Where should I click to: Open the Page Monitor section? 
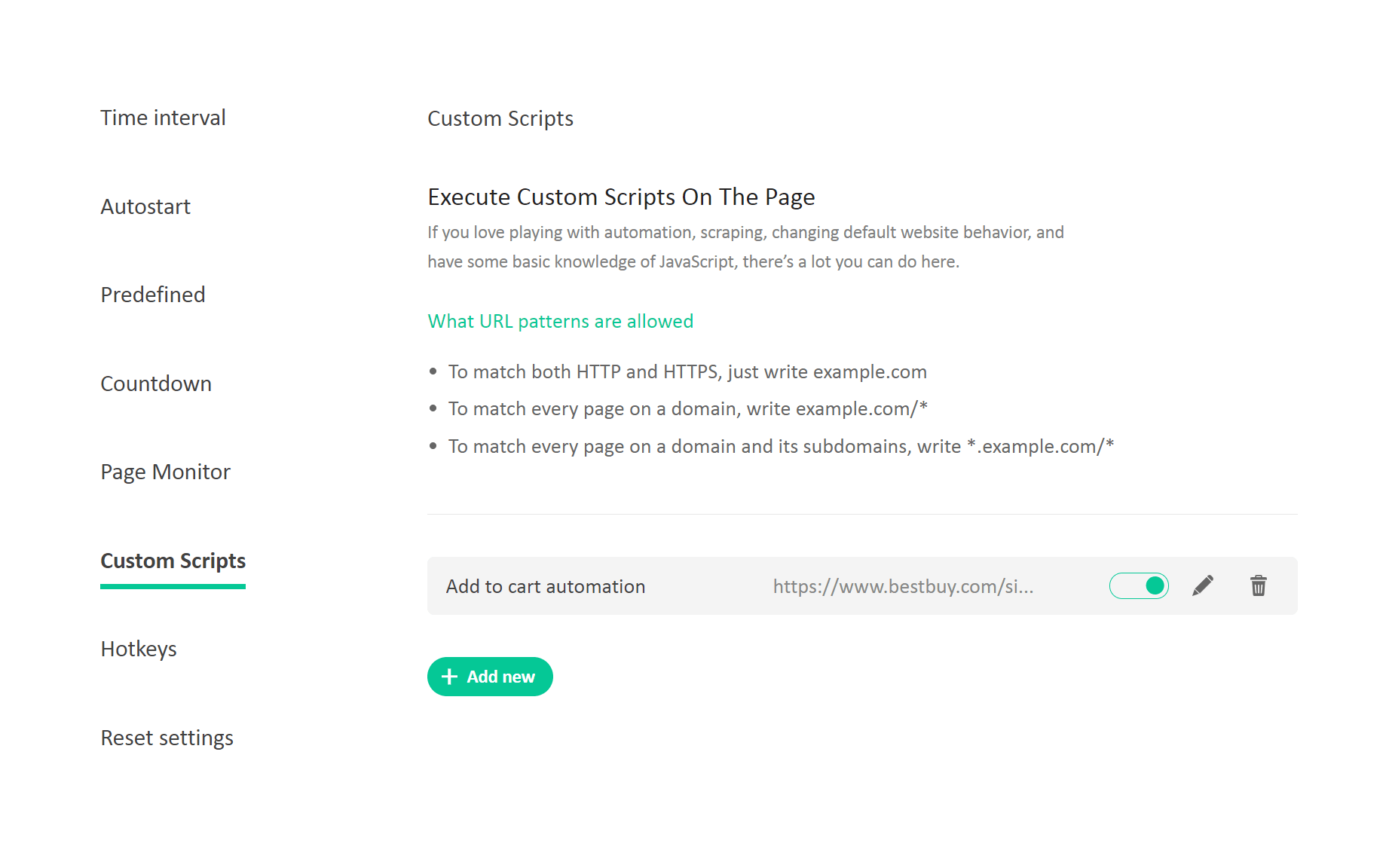tap(165, 472)
